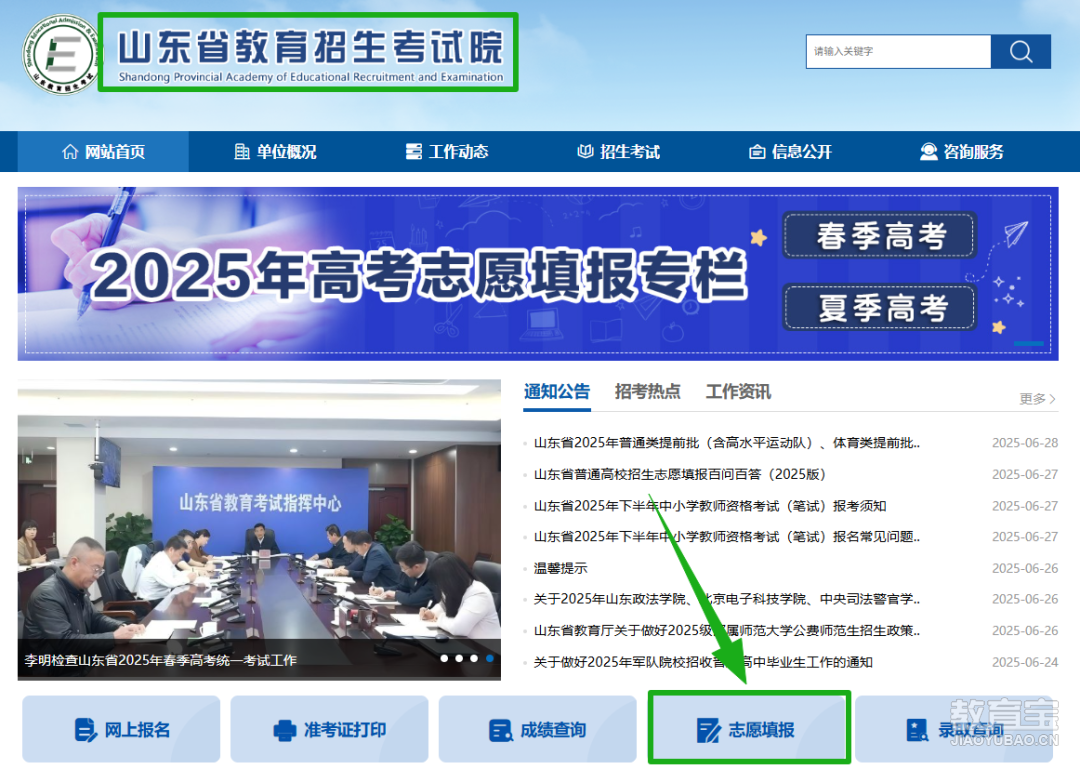
Task: Open the 志愿填报 quick button
Action: pyautogui.click(x=749, y=730)
